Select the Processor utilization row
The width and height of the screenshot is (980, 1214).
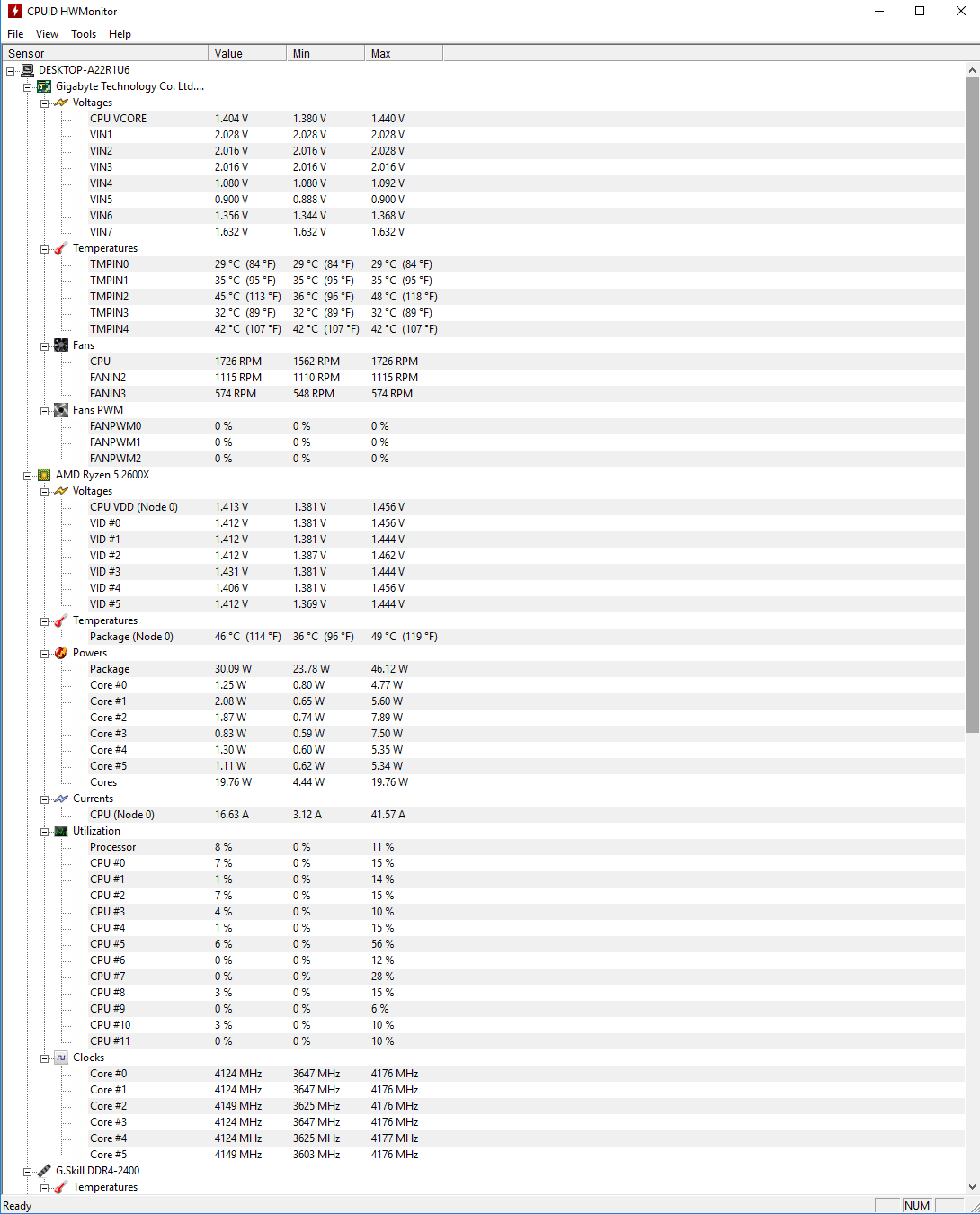(483, 847)
